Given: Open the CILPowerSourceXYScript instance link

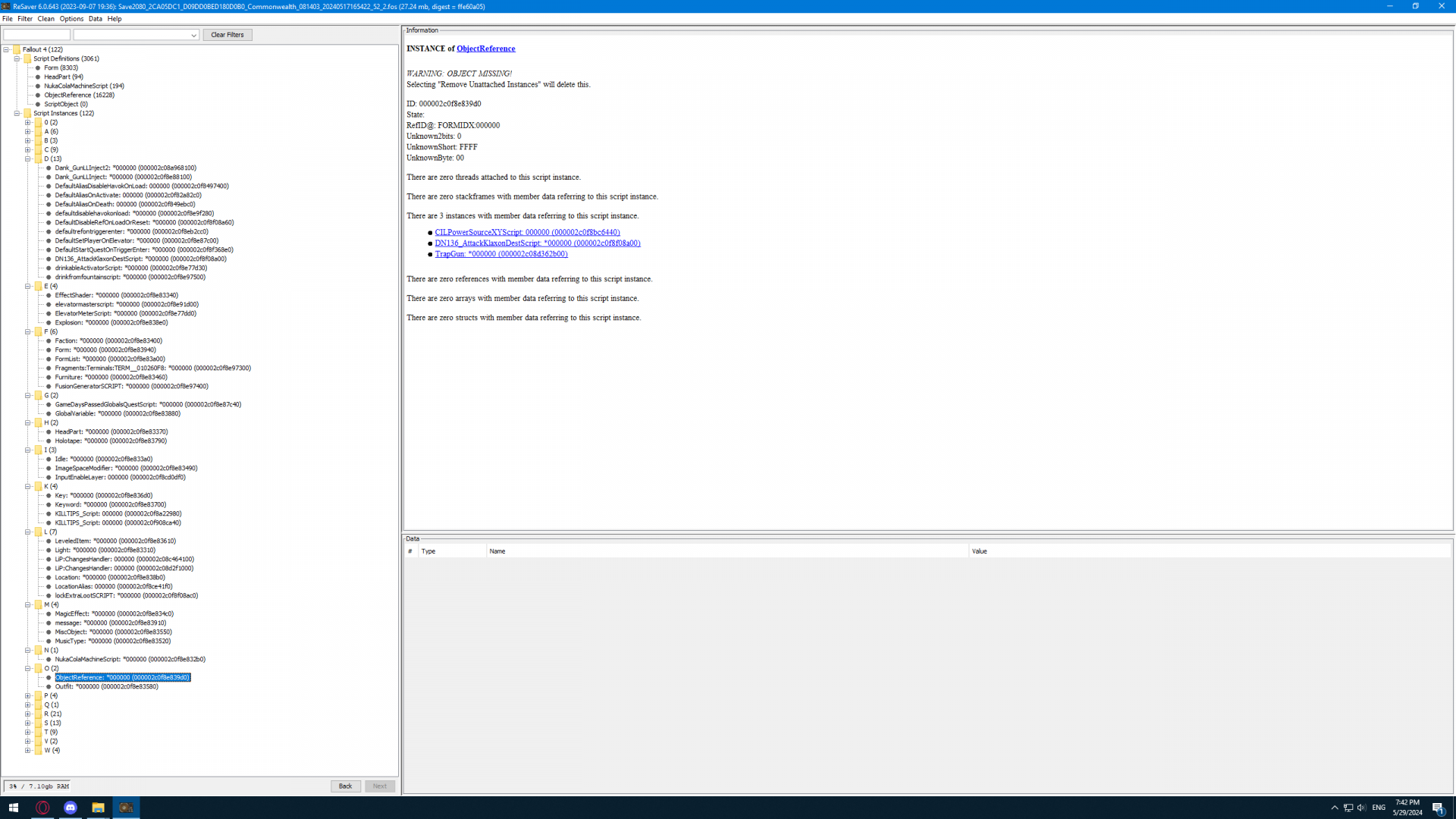Looking at the screenshot, I should pyautogui.click(x=527, y=232).
